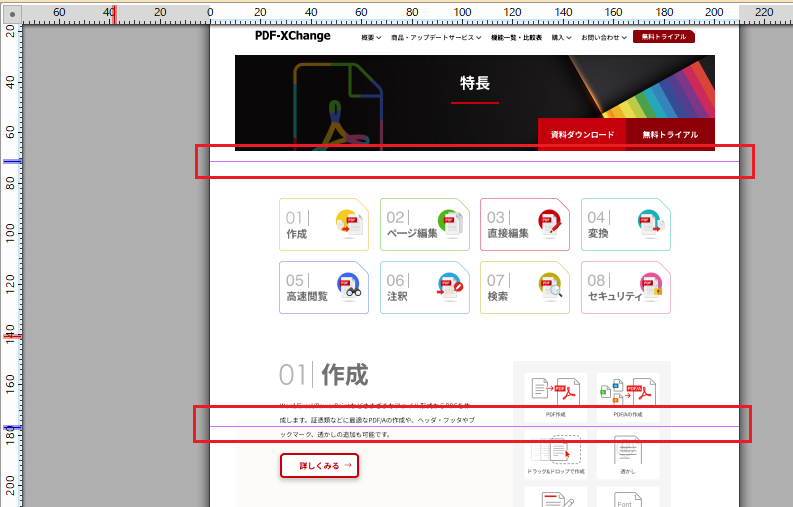Click the annotation icon on the 注釈 card
This screenshot has height=507, width=793.
(450, 286)
